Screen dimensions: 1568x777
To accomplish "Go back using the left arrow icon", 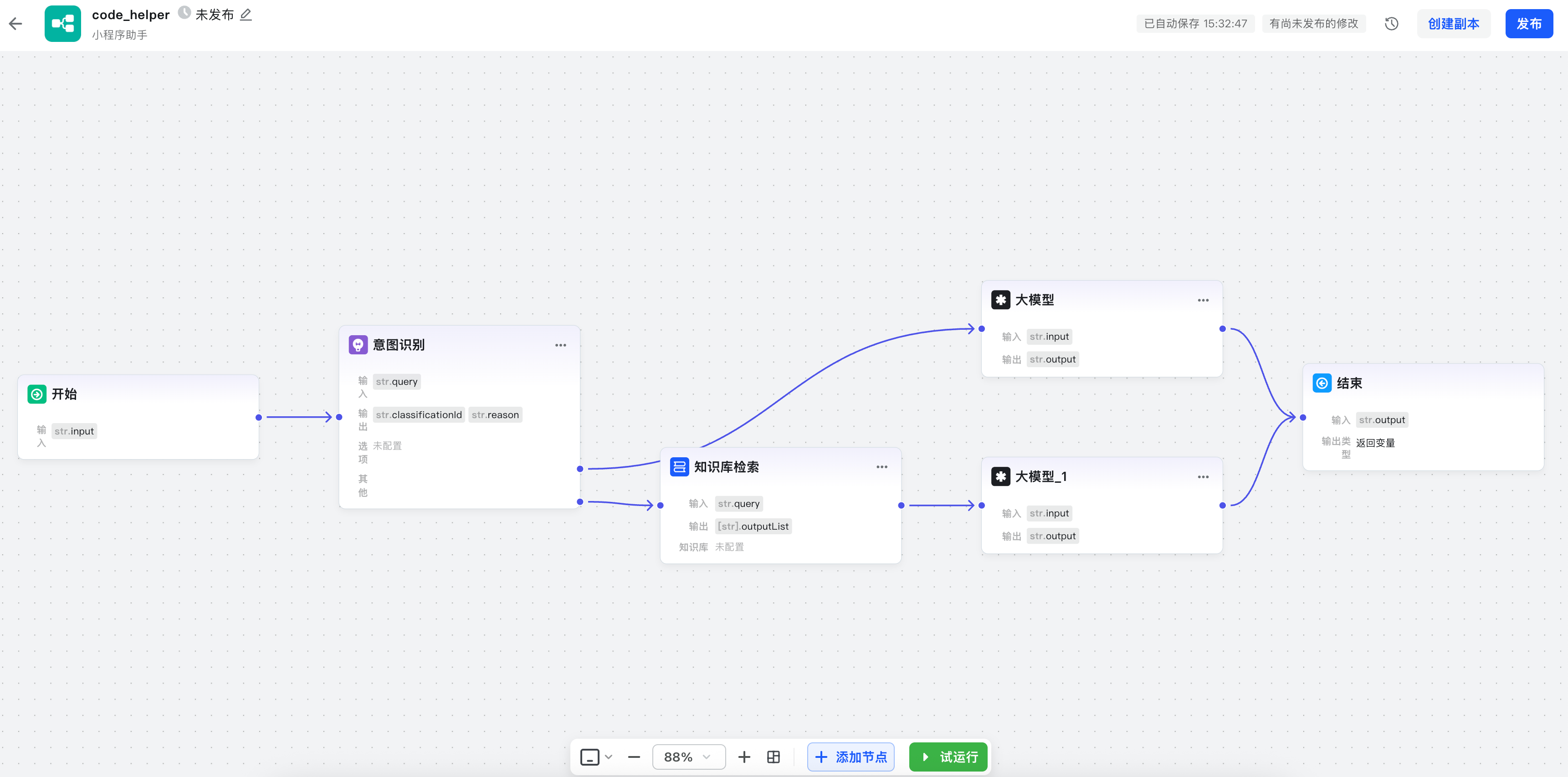I will (x=16, y=24).
